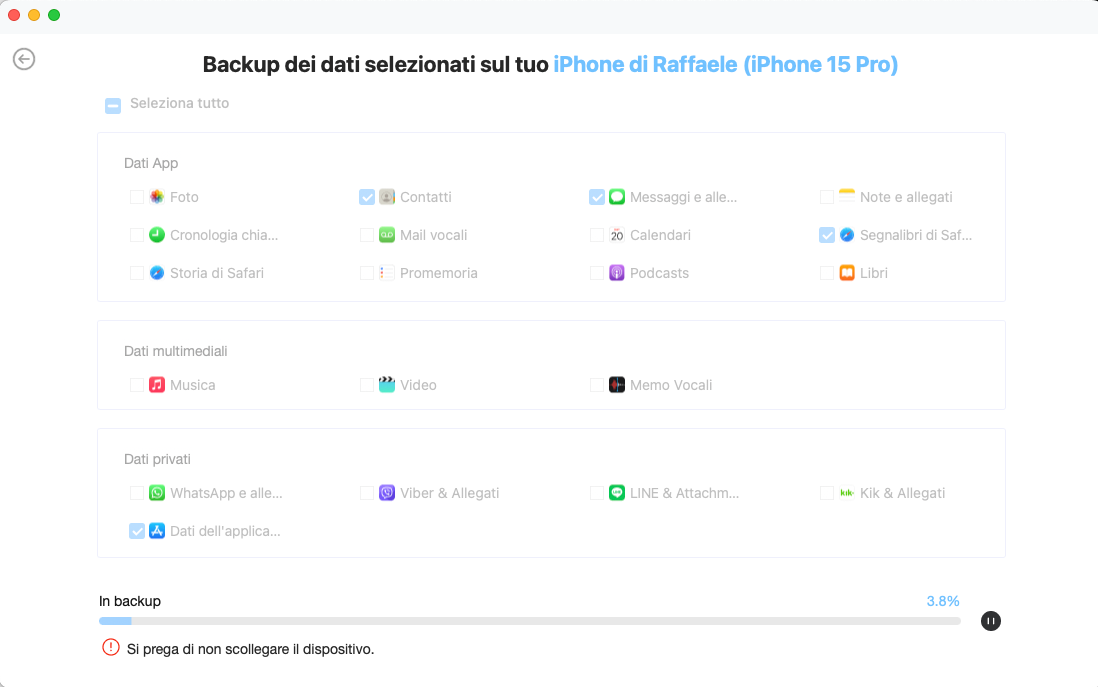Enable backup for Note e allegati
1098x687 pixels.
[826, 197]
